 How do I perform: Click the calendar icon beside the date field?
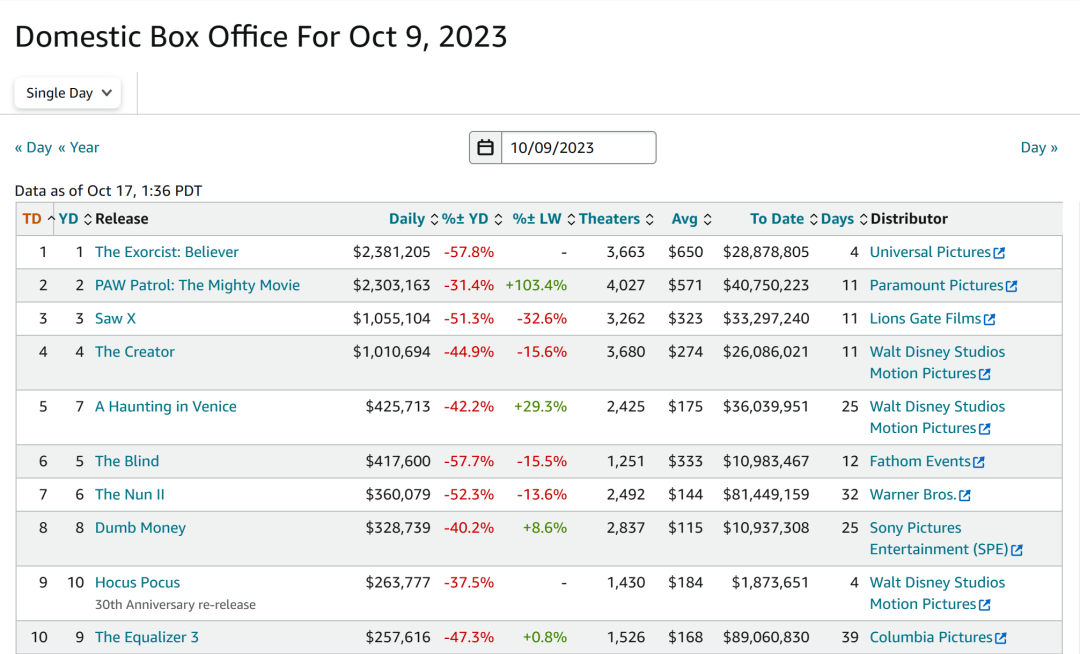(x=485, y=148)
